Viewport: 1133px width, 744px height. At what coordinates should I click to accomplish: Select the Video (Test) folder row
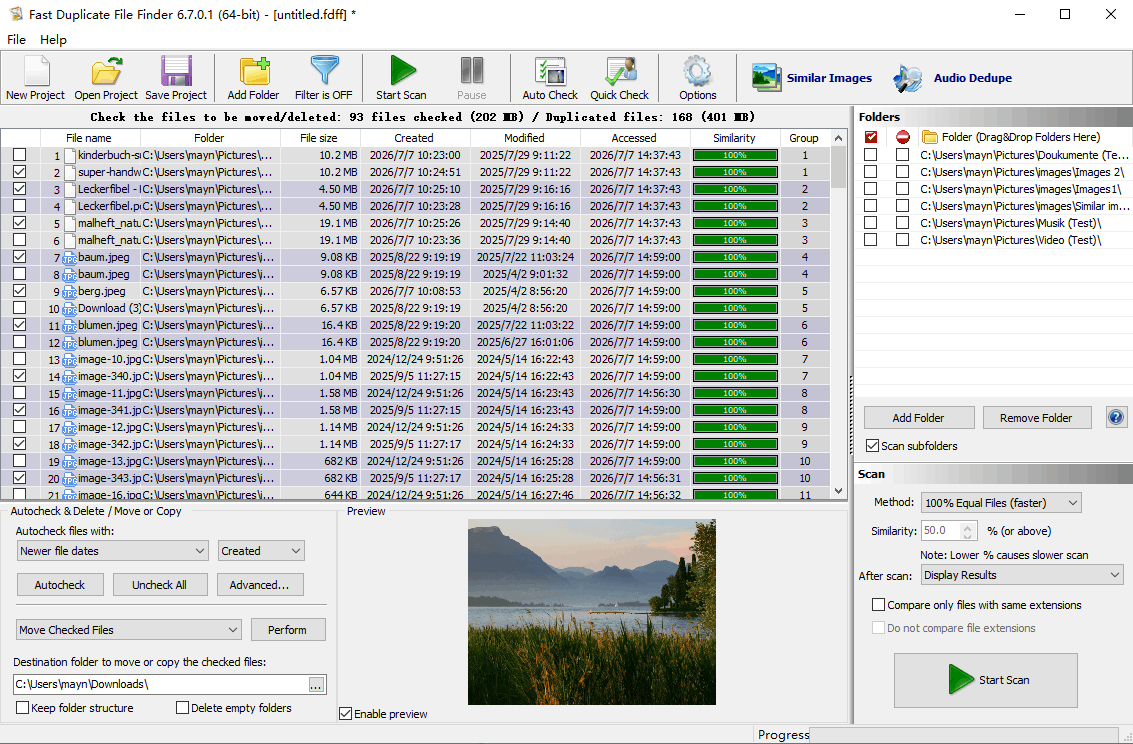[1010, 240]
